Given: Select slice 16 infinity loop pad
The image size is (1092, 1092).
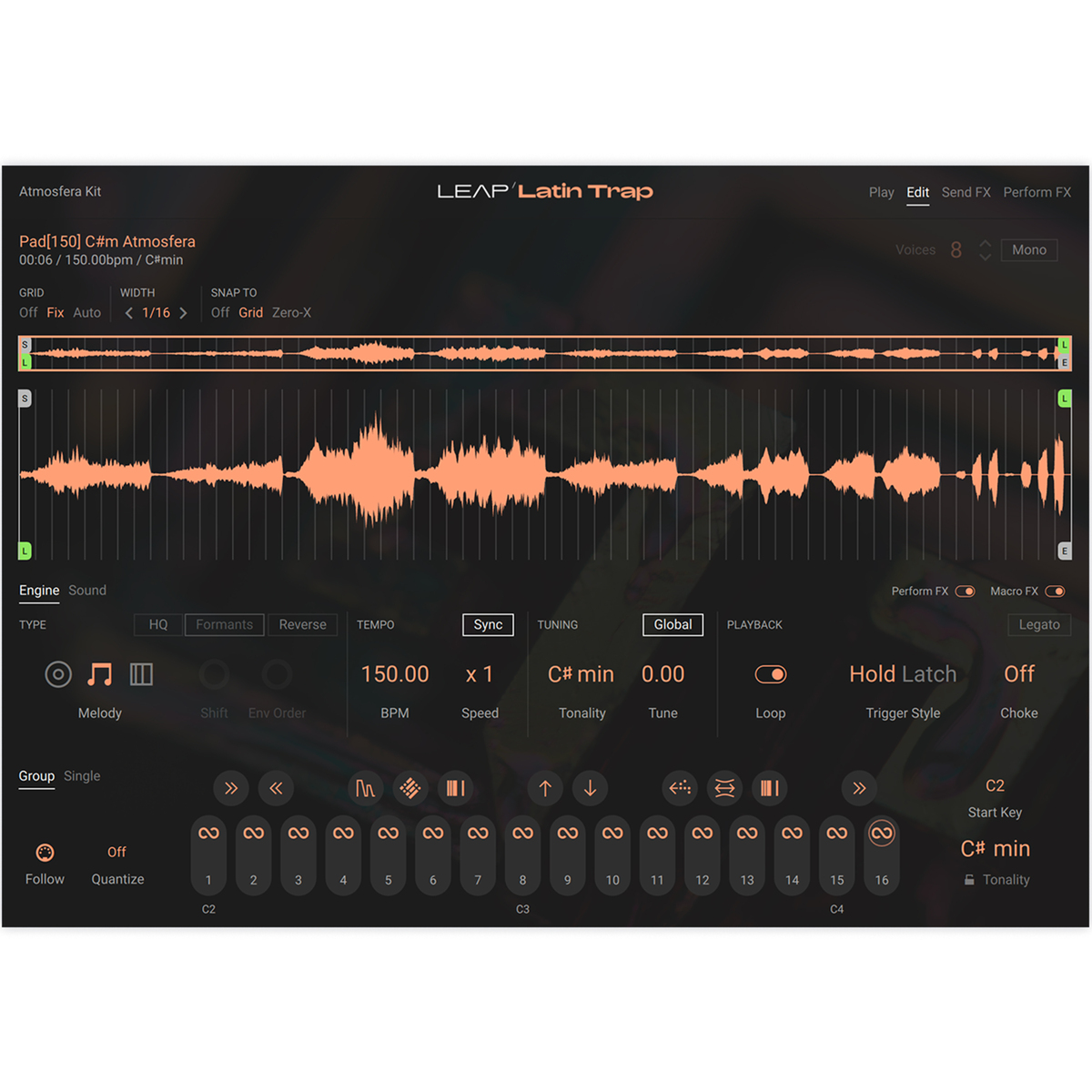Looking at the screenshot, I should pyautogui.click(x=881, y=833).
